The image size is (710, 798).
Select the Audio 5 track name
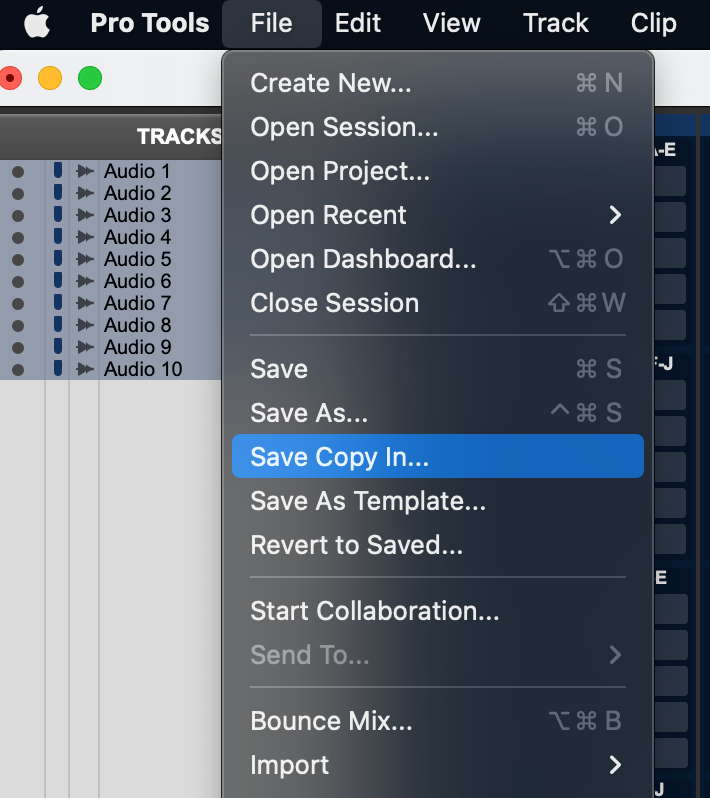(137, 260)
